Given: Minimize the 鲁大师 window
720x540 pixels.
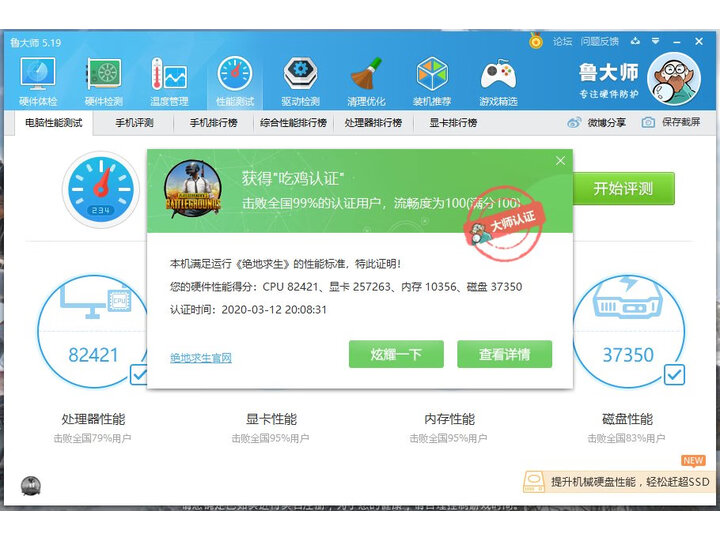Looking at the screenshot, I should [x=676, y=42].
